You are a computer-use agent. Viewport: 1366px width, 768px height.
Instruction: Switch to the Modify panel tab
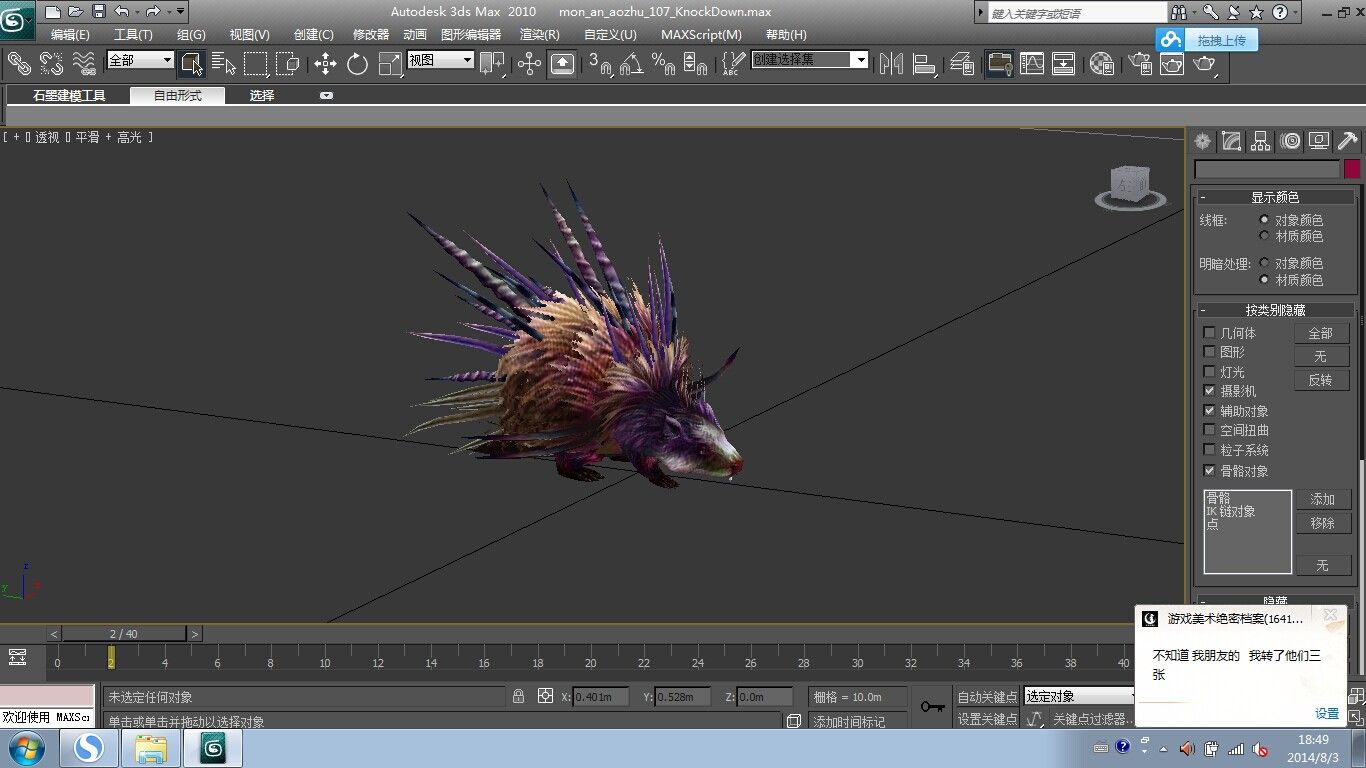pyautogui.click(x=1232, y=141)
